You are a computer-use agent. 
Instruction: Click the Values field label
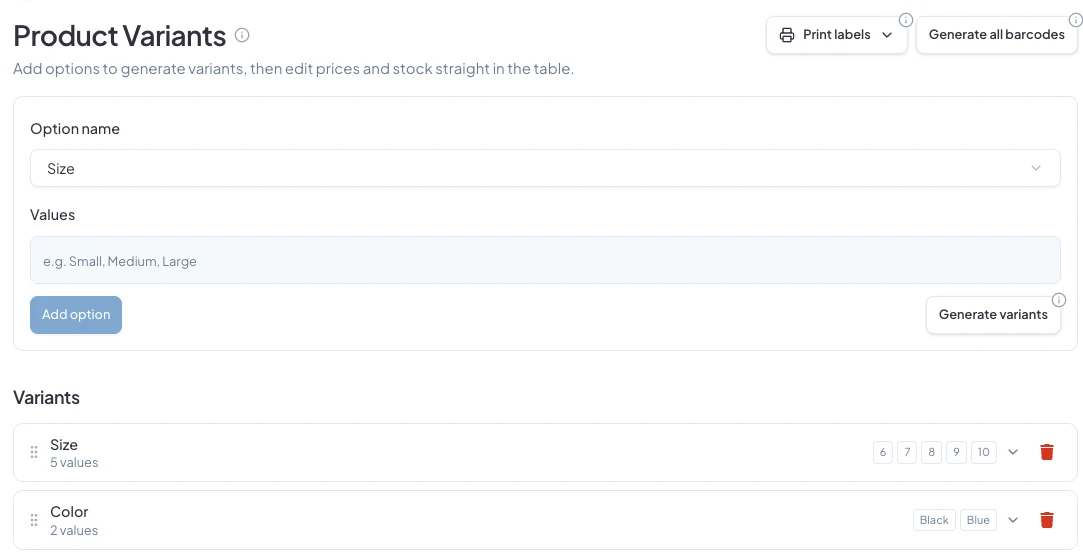point(52,215)
